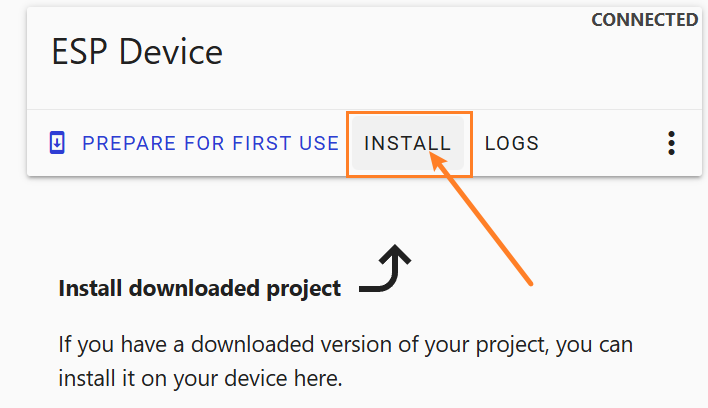The image size is (708, 408).
Task: Click the word 'project' in bold heading
Action: (305, 289)
